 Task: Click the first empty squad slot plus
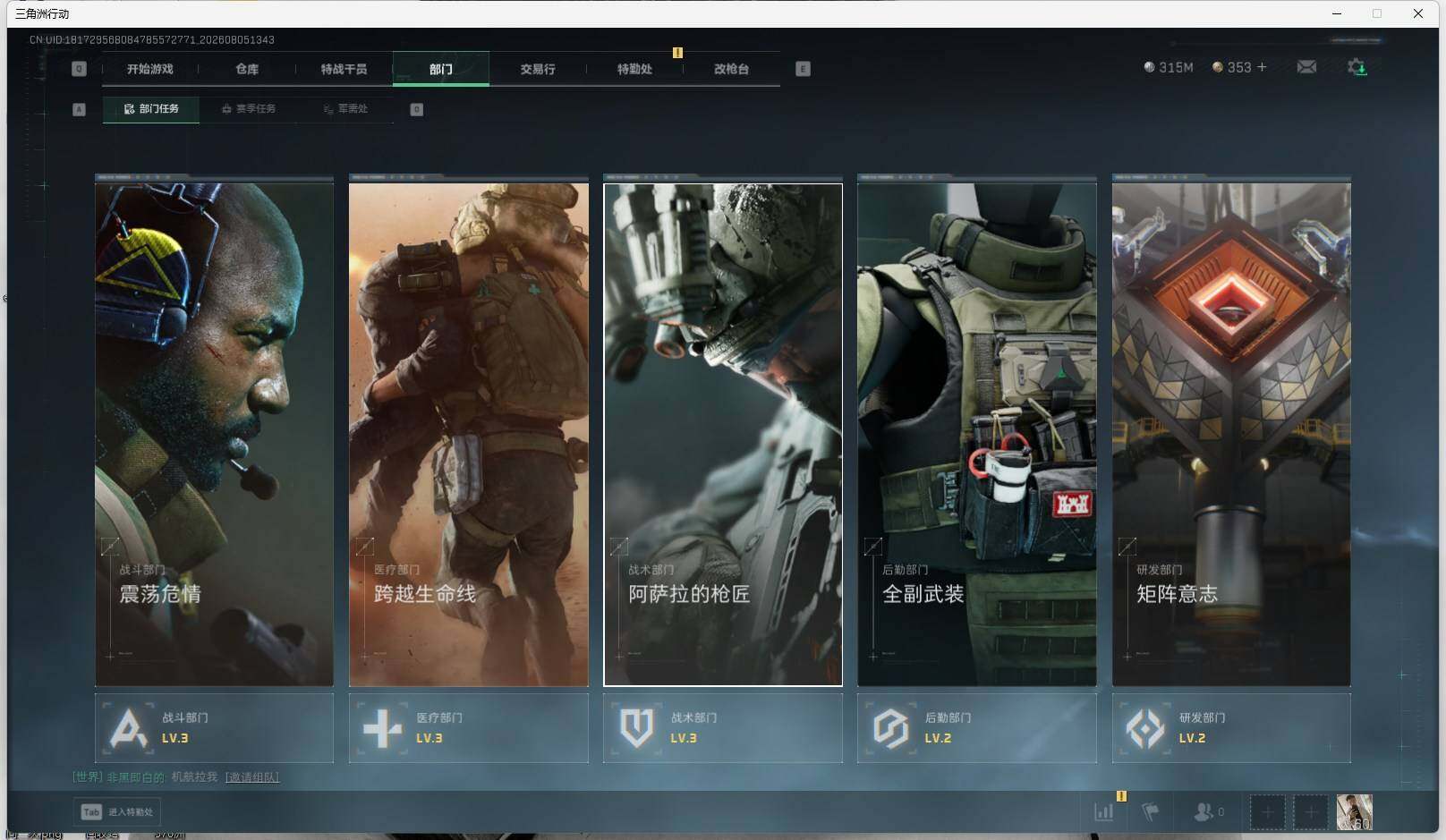[1267, 812]
